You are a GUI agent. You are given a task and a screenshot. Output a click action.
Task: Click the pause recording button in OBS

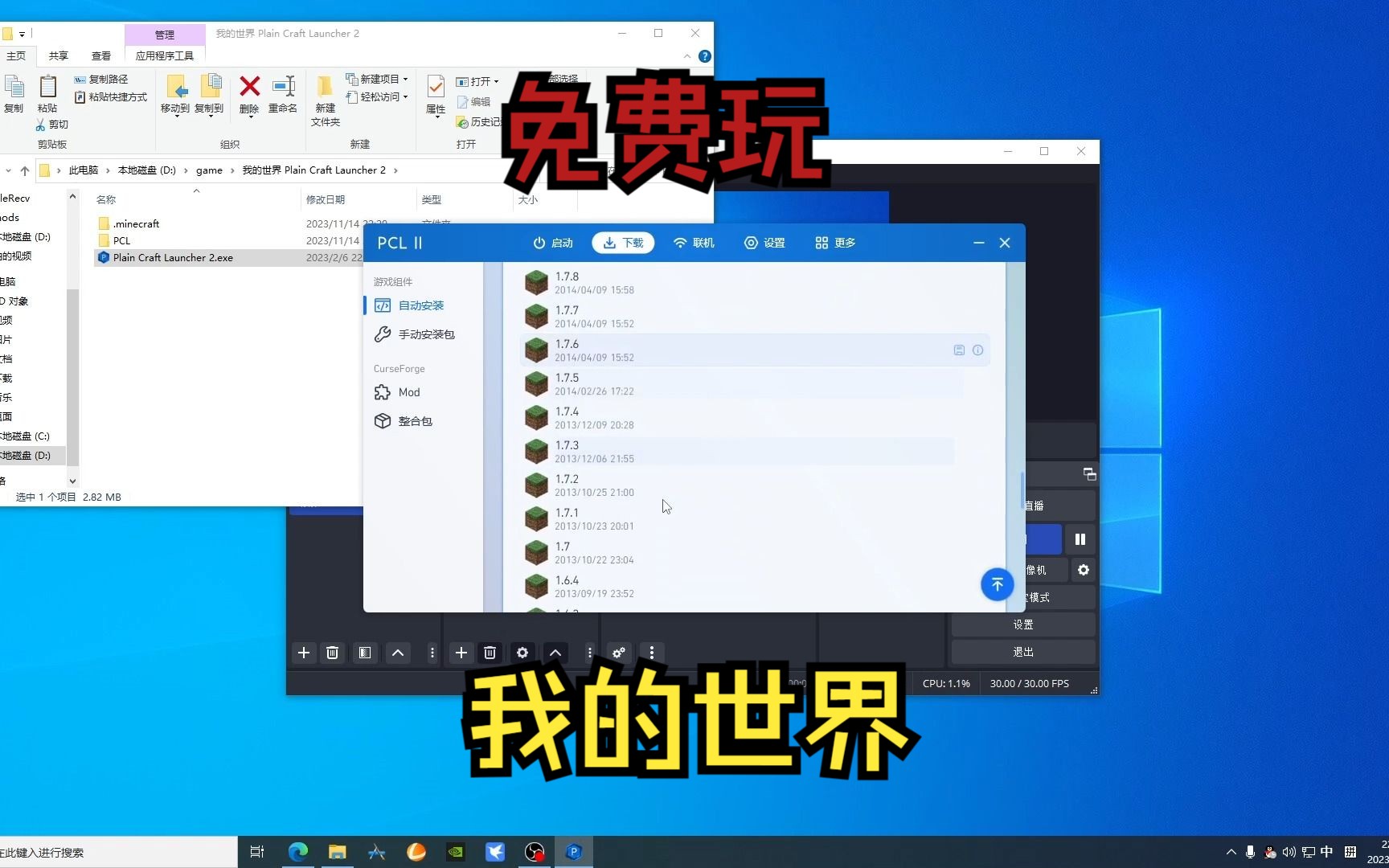coord(1080,539)
